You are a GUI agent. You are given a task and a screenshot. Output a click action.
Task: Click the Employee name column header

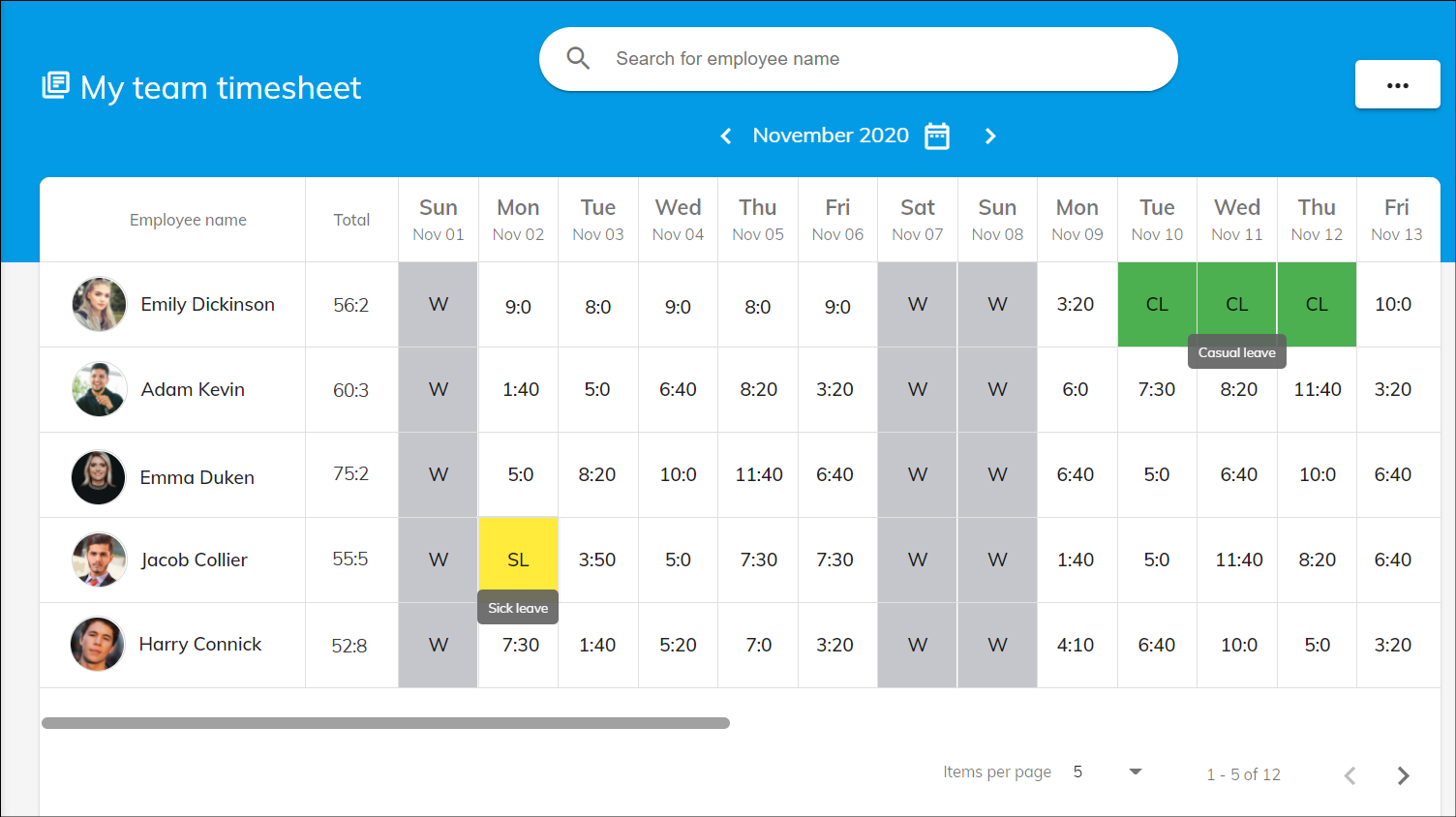click(188, 220)
